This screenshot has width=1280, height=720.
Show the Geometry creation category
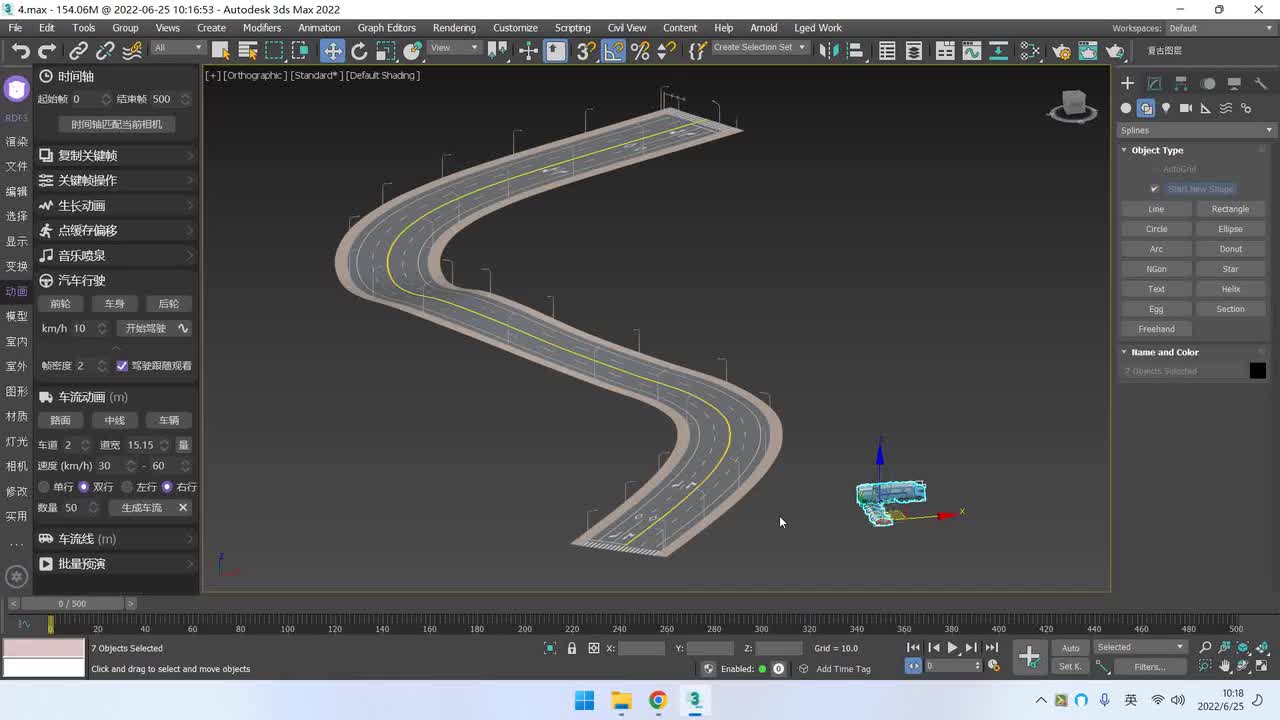(1126, 108)
